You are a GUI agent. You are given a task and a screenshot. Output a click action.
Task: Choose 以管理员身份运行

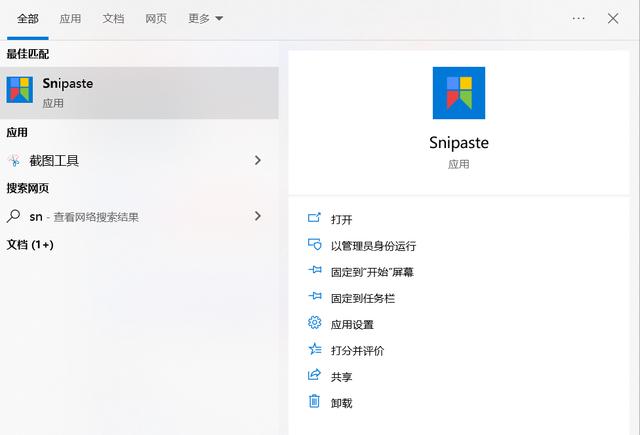point(373,246)
